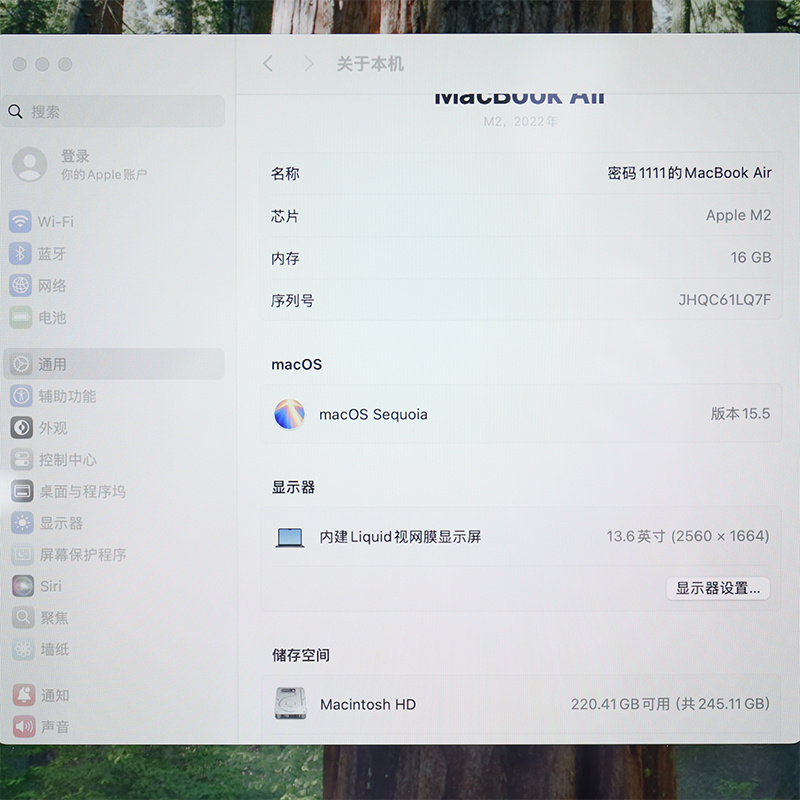The height and width of the screenshot is (800, 800).
Task: Select the 蓝牙 sidebar label
Action: click(x=52, y=254)
